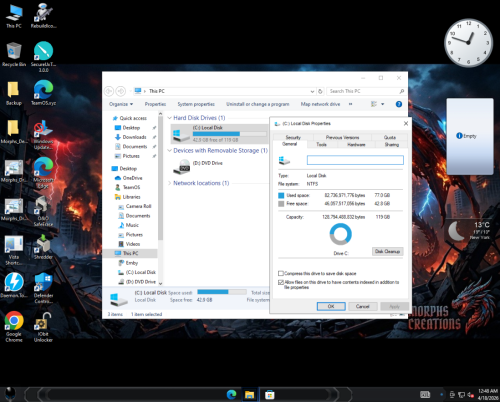Click the Disk Cleanup button
Viewport: 500px width, 402px height.
[x=387, y=251]
